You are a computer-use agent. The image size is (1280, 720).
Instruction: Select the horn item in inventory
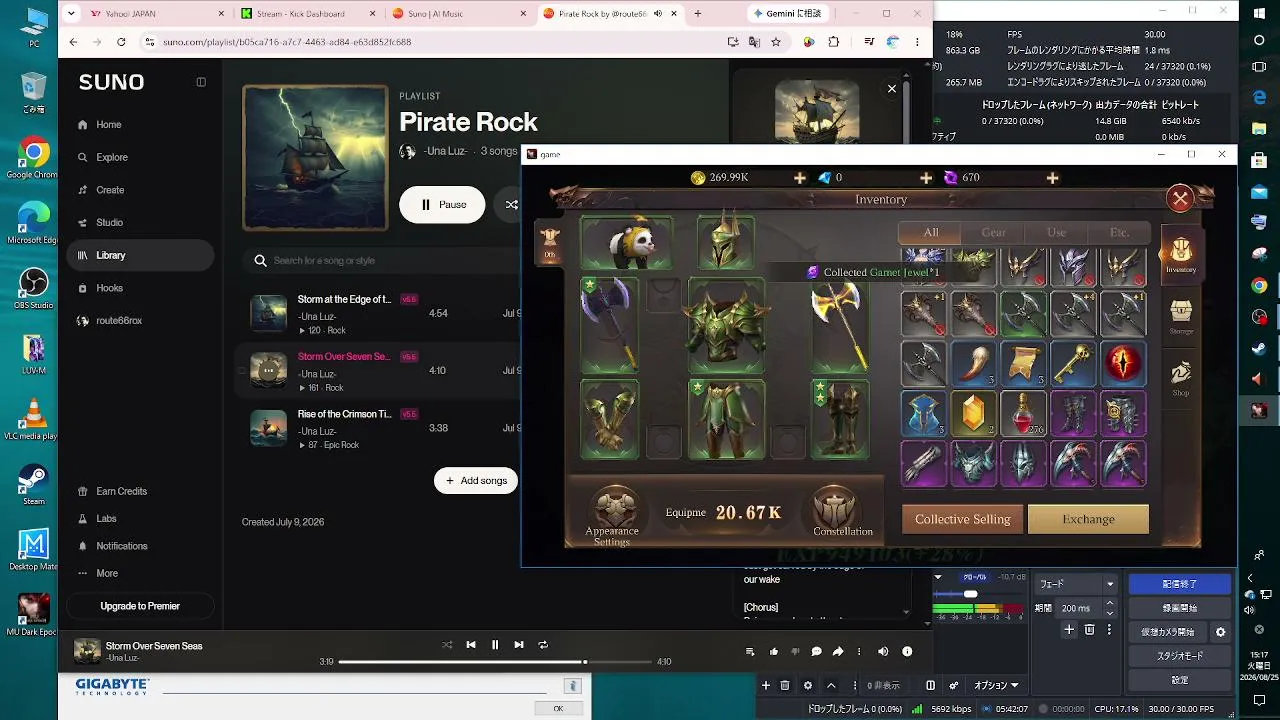tap(974, 363)
